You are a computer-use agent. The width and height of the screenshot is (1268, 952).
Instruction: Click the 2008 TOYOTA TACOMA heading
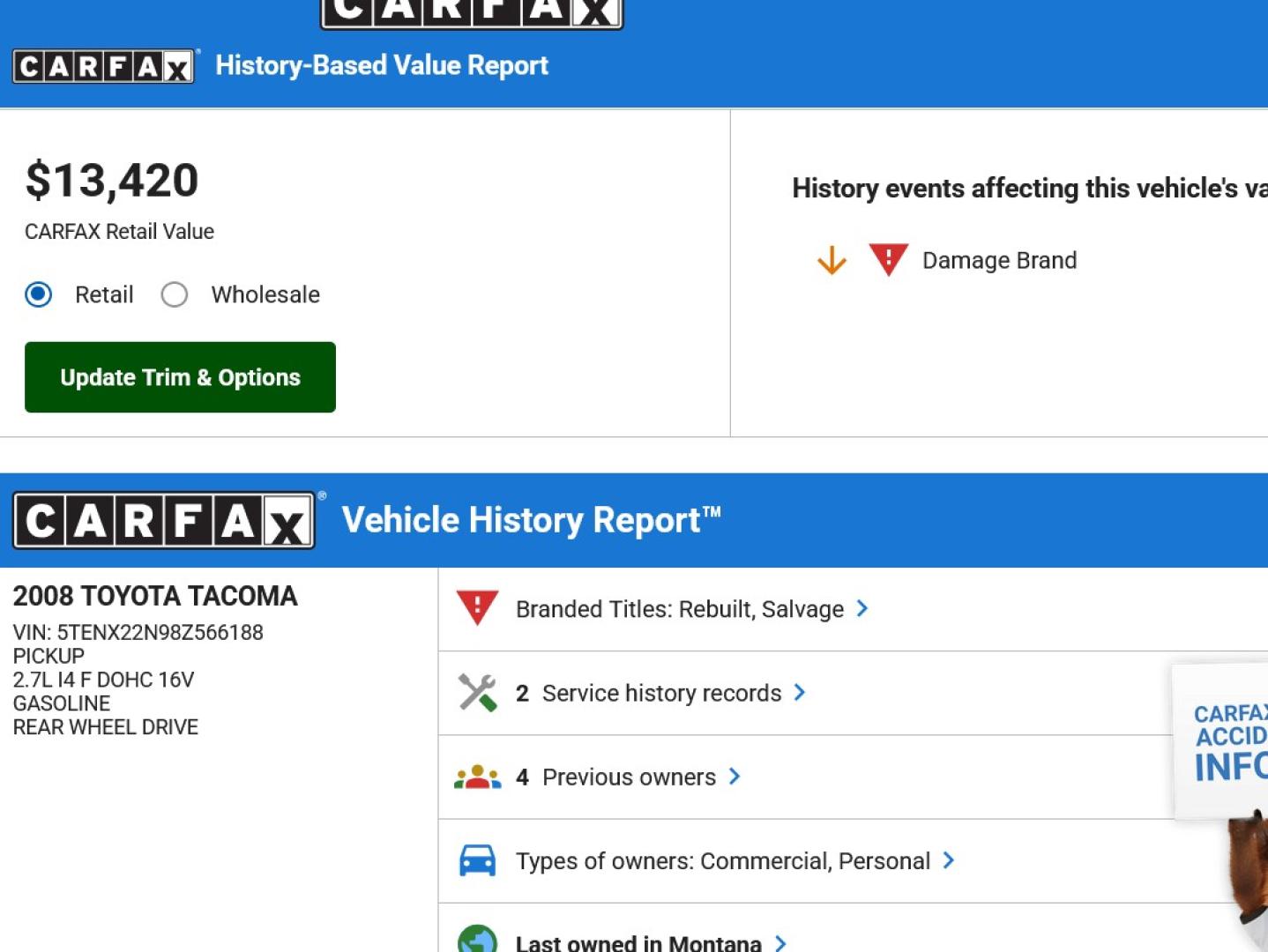click(x=155, y=596)
